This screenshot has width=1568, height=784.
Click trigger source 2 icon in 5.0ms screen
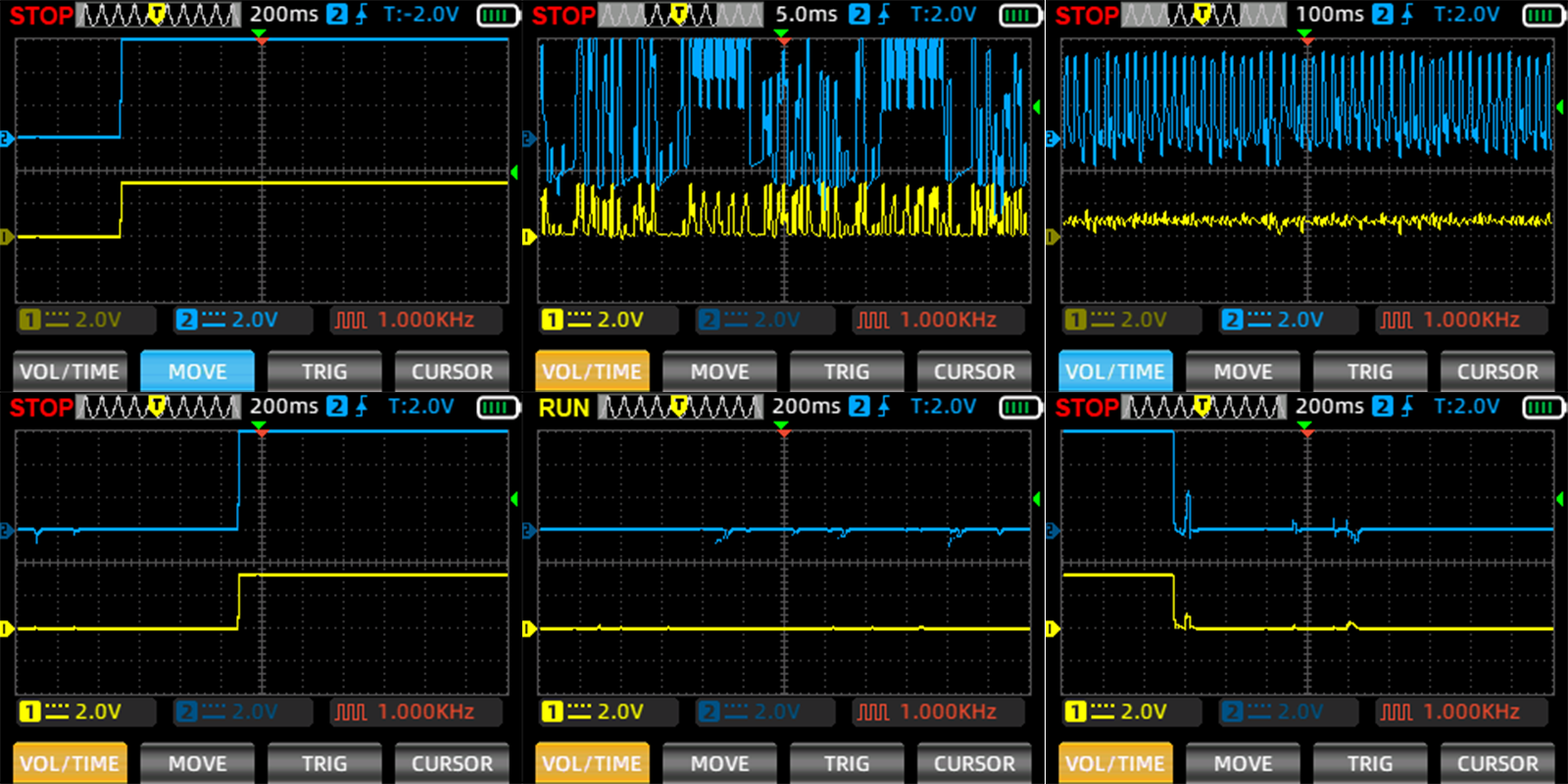[x=859, y=15]
